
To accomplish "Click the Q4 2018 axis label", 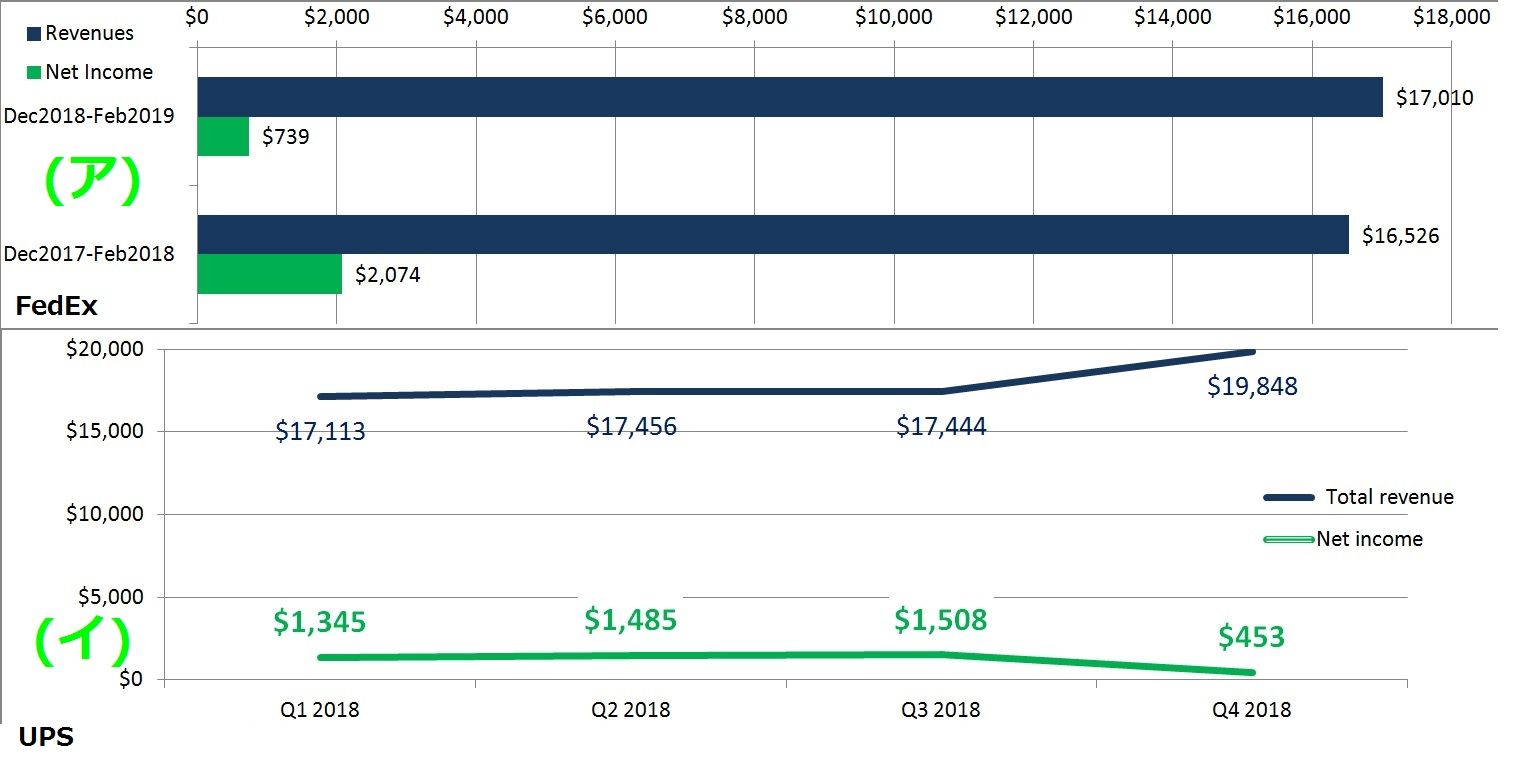I will click(x=1251, y=710).
